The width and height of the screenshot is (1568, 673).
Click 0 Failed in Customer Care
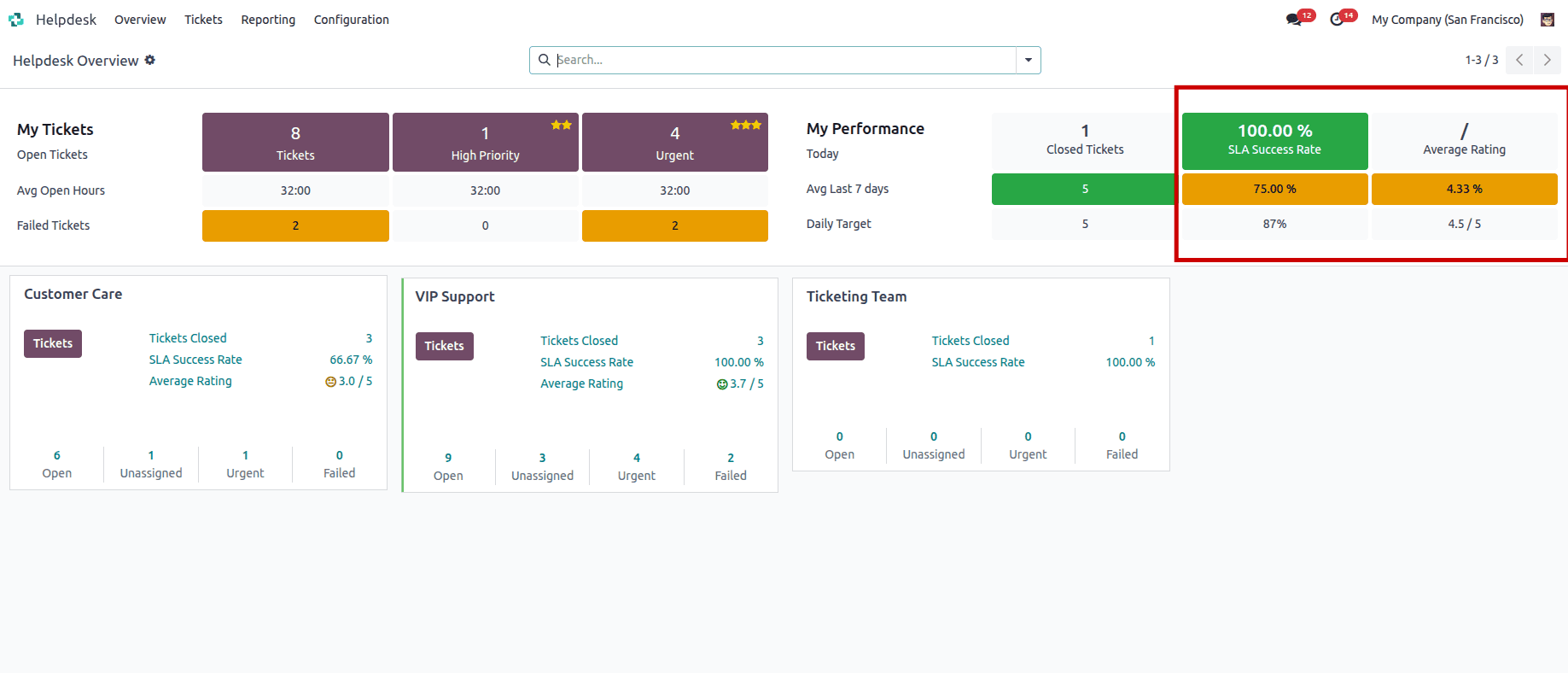(339, 465)
